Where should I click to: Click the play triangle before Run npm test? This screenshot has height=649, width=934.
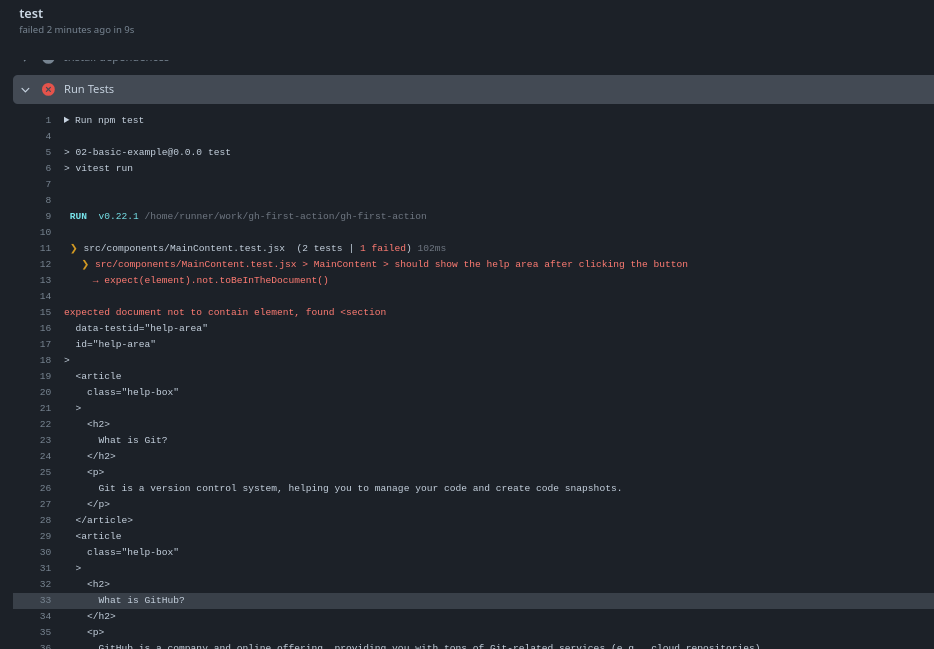coord(67,120)
